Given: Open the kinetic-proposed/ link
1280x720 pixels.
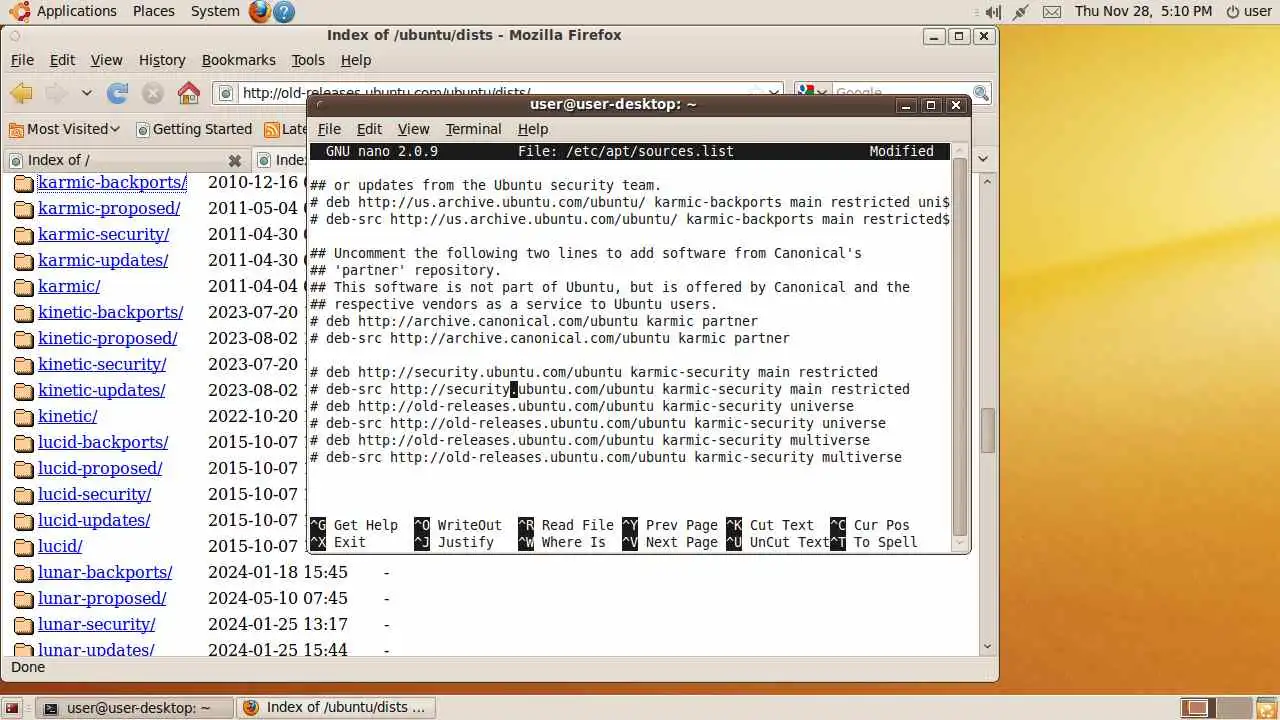Looking at the screenshot, I should (x=107, y=338).
